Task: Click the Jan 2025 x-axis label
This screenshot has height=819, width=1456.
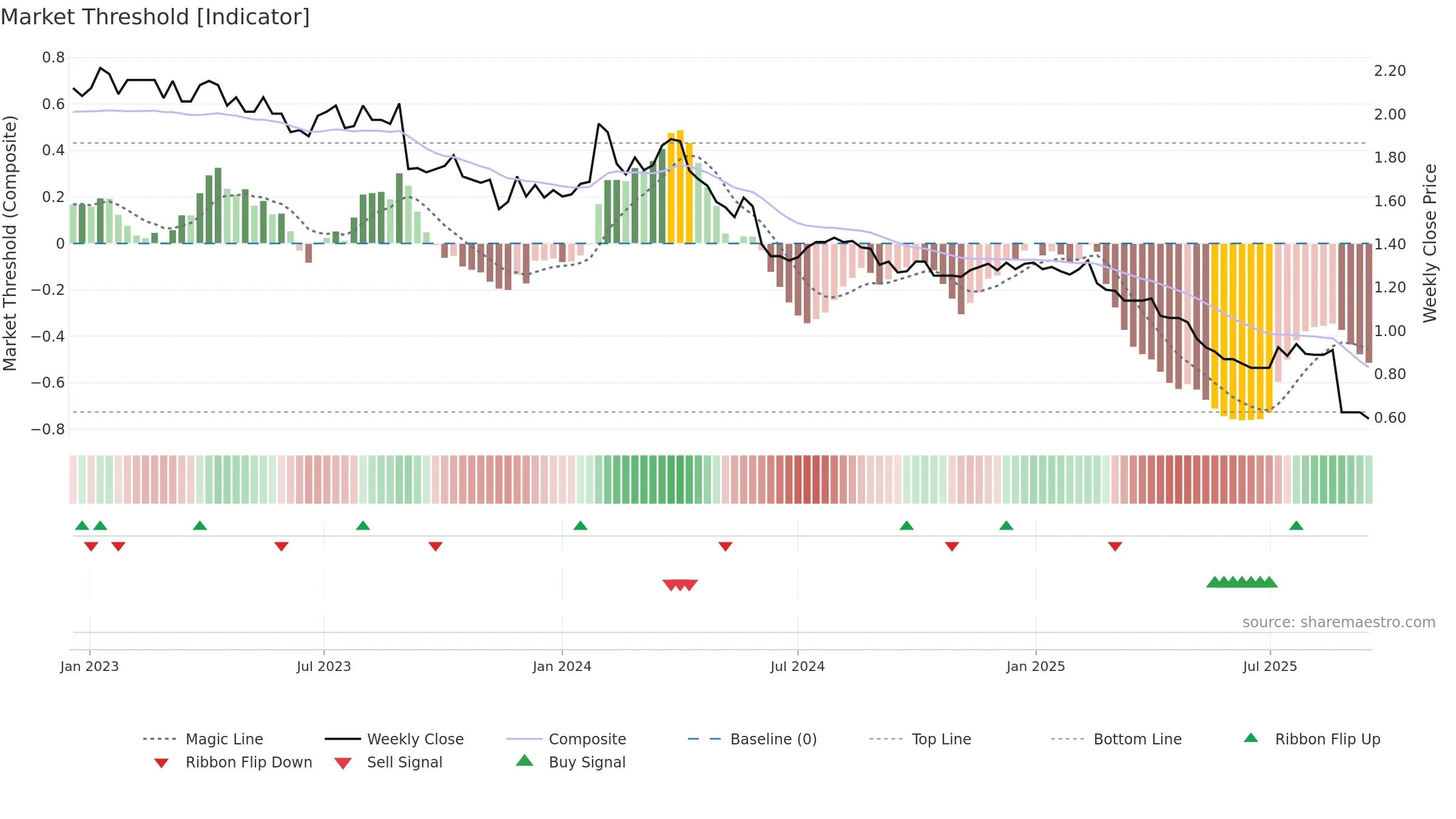Action: tap(1036, 666)
